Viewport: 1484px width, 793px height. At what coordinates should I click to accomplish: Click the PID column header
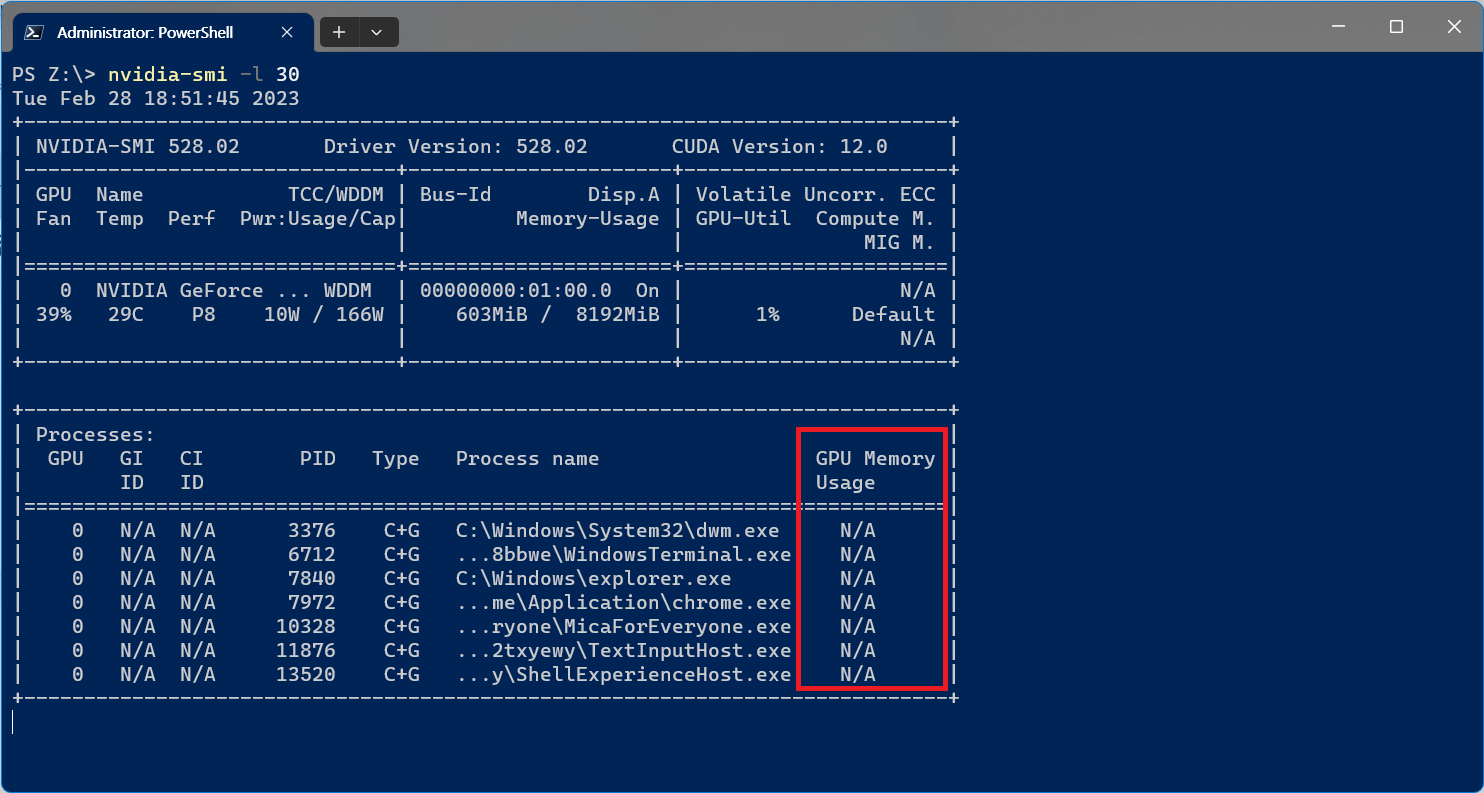click(x=318, y=459)
